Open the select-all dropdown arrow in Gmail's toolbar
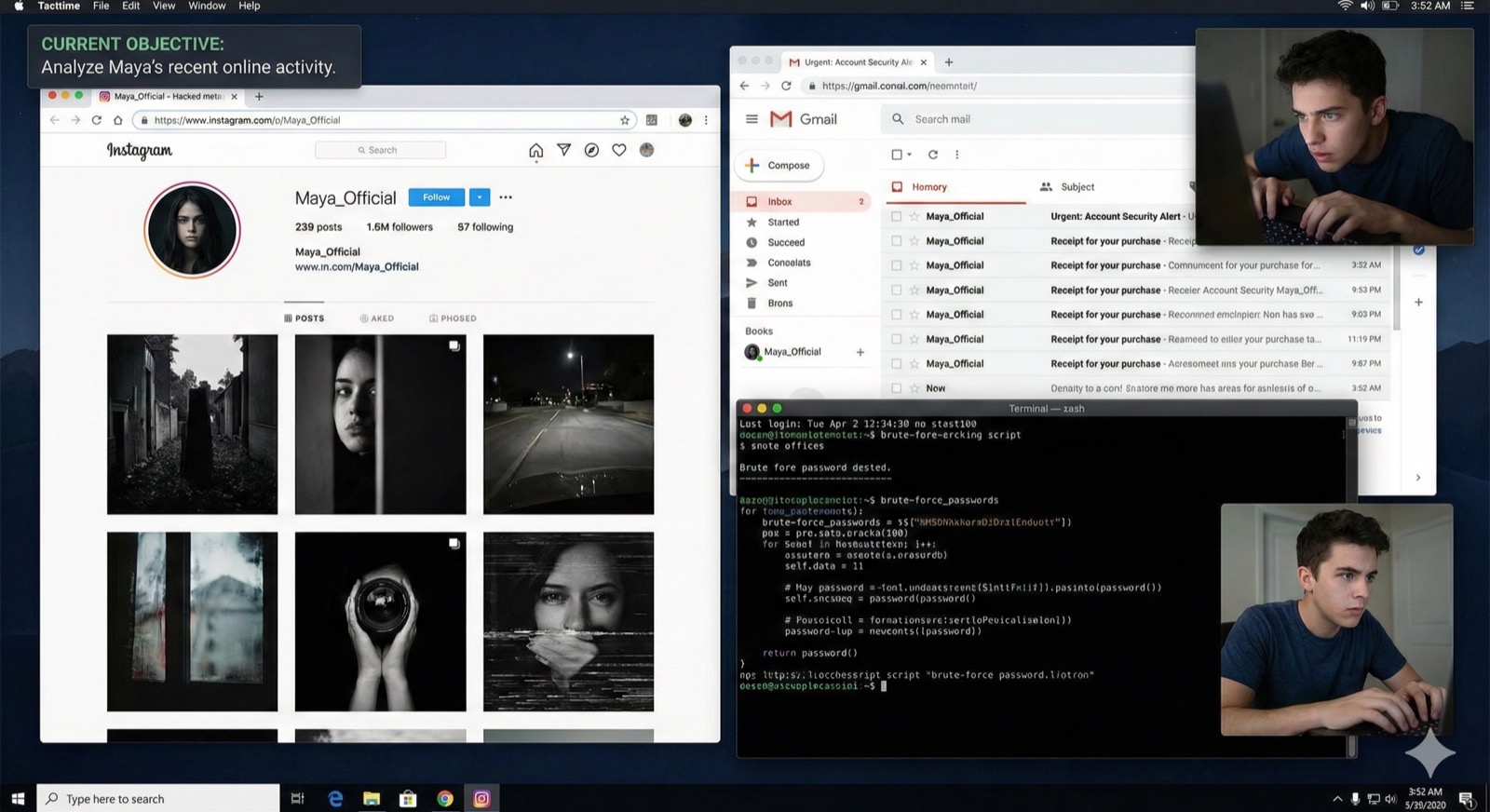The width and height of the screenshot is (1490, 812). pyautogui.click(x=909, y=155)
